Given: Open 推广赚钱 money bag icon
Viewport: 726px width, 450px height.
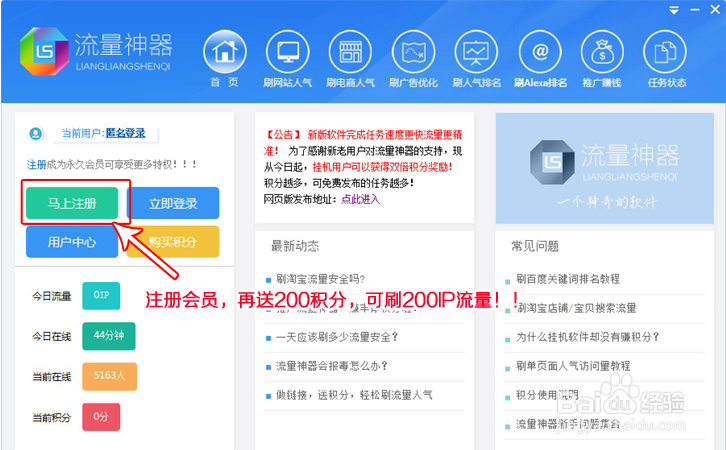Looking at the screenshot, I should point(602,52).
